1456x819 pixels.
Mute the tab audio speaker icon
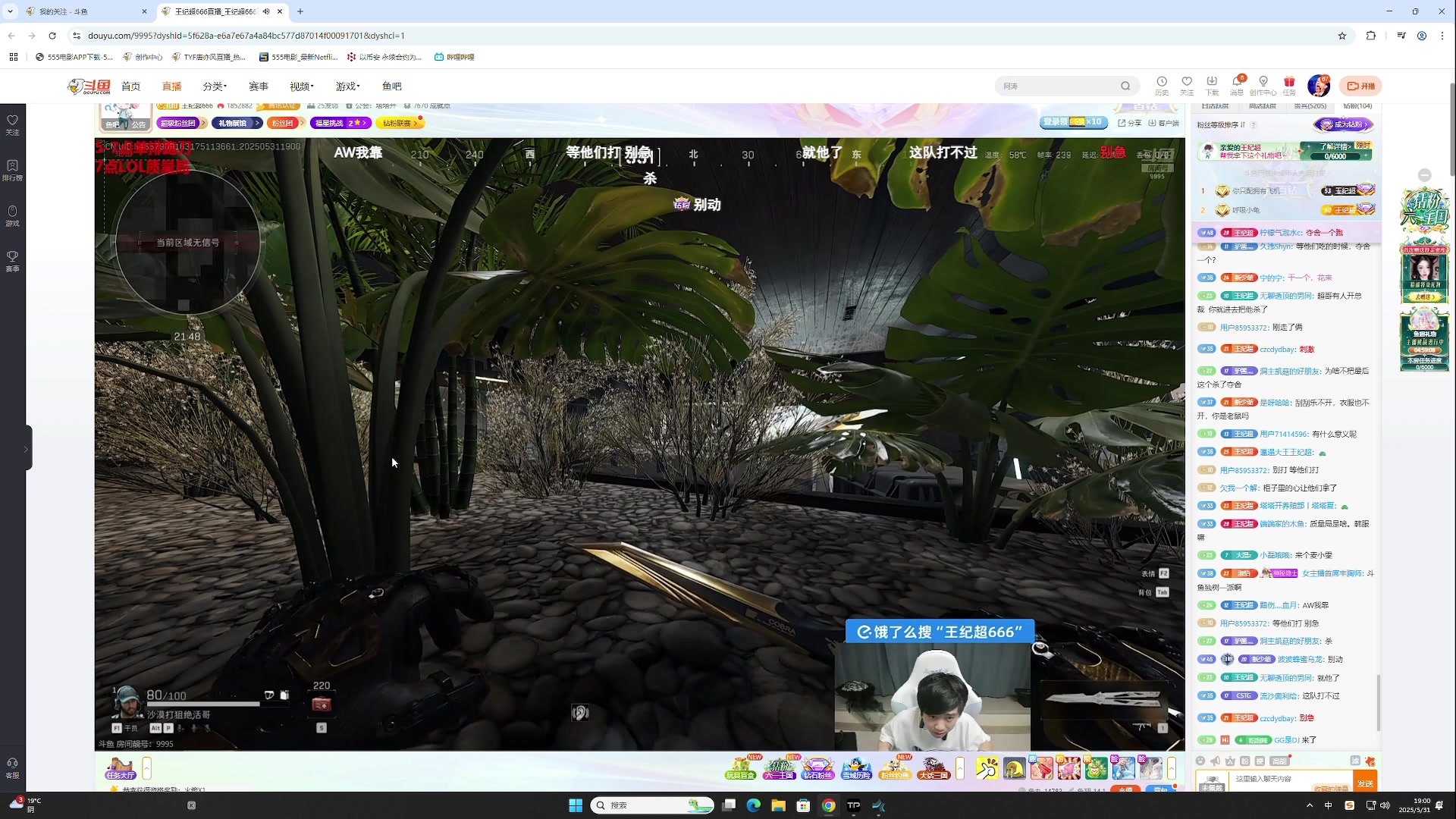(x=266, y=11)
